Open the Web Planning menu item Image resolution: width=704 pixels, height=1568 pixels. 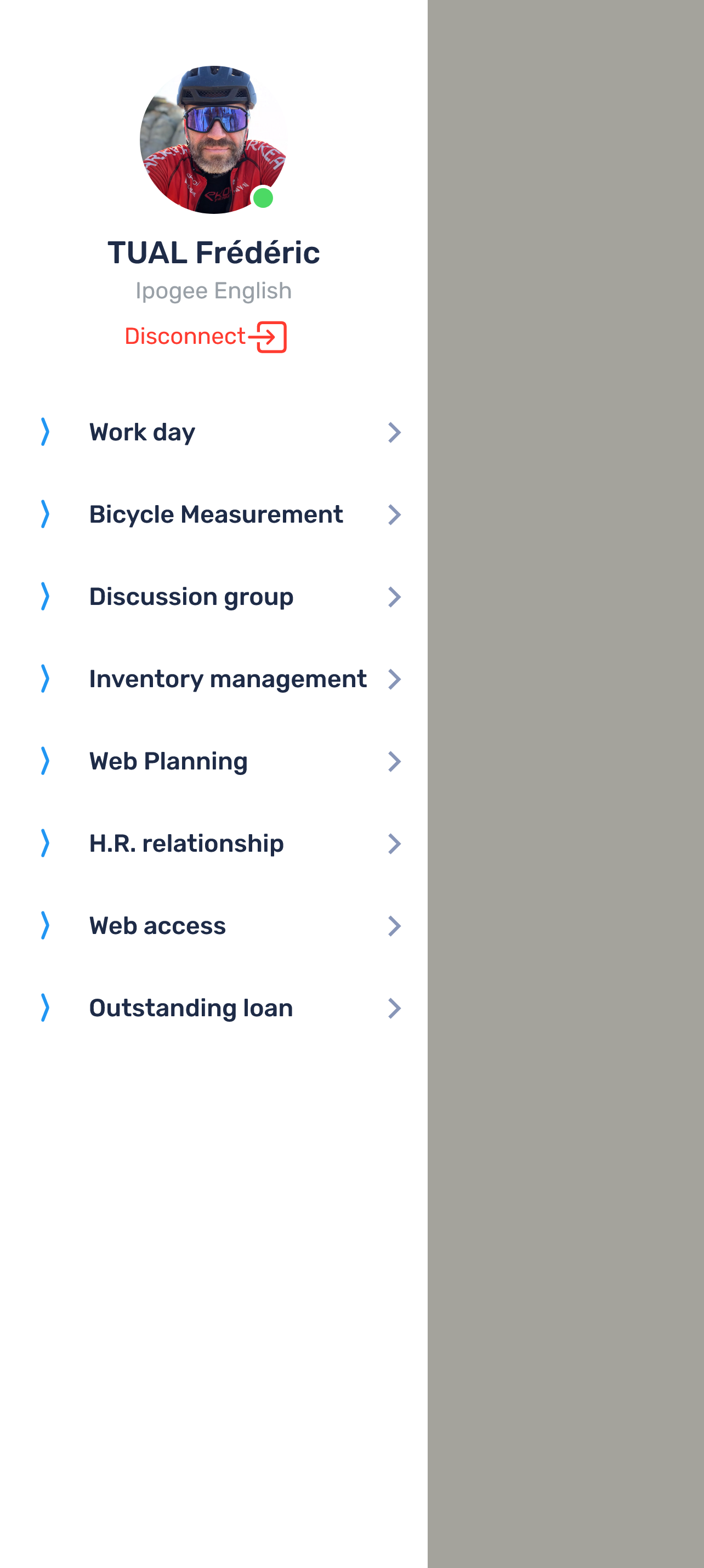[214, 761]
